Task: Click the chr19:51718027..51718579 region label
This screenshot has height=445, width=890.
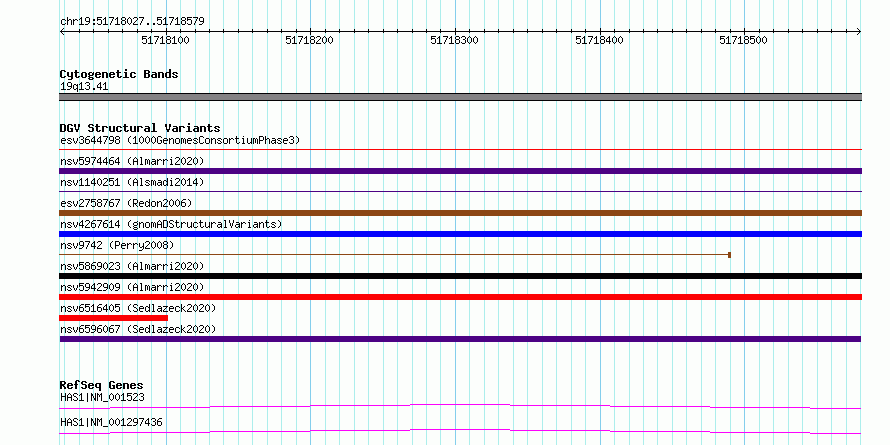Action: click(x=132, y=21)
